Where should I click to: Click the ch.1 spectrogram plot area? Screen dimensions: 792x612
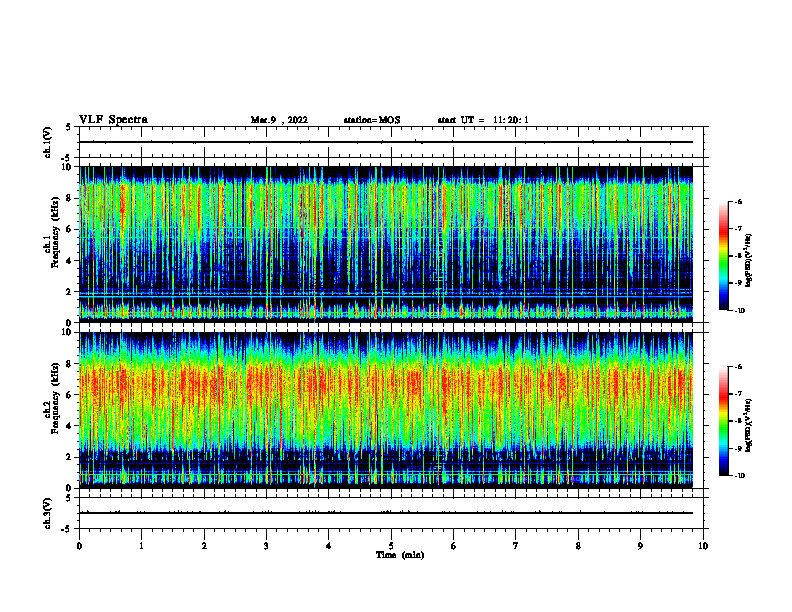coord(386,244)
